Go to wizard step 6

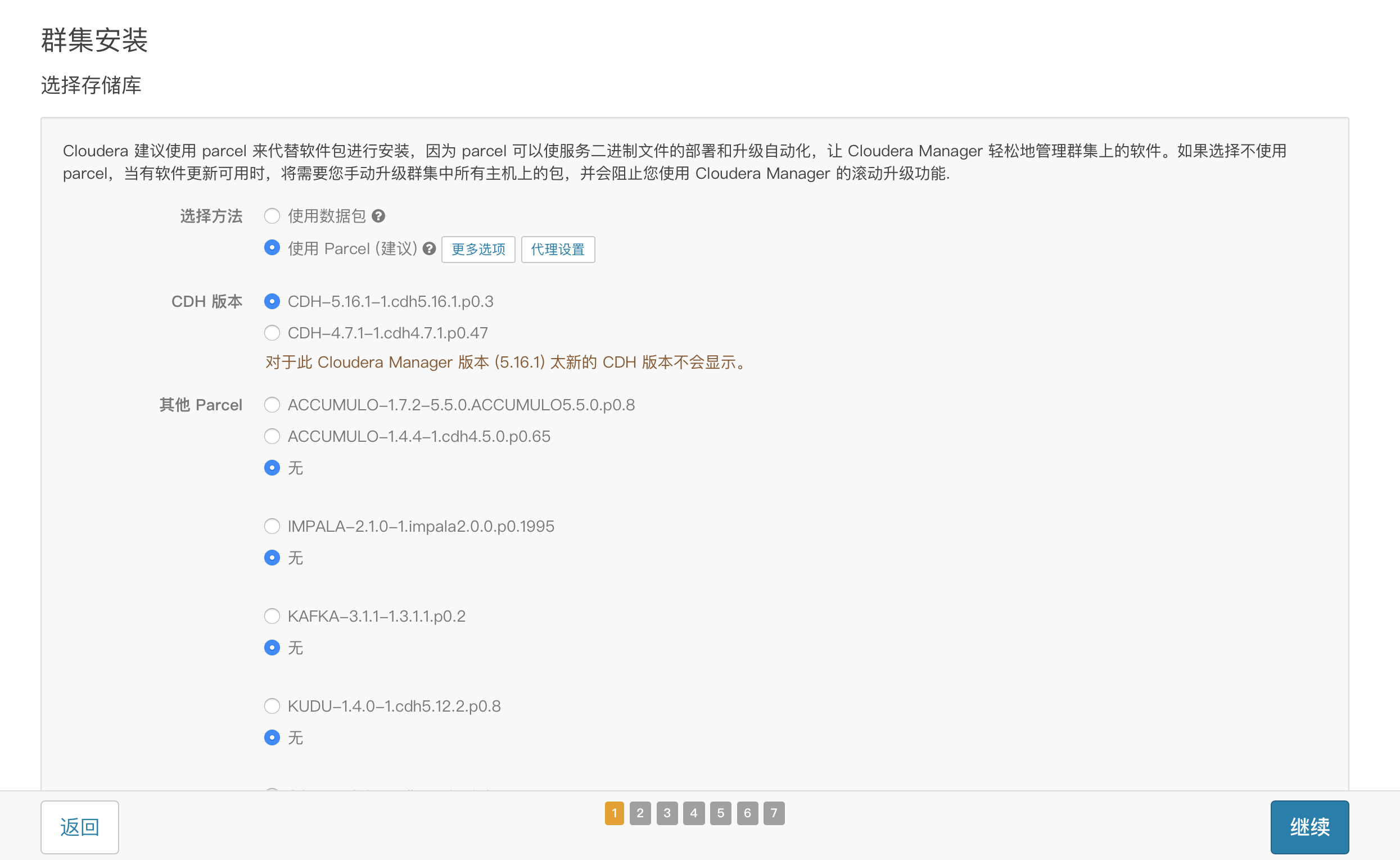[747, 813]
